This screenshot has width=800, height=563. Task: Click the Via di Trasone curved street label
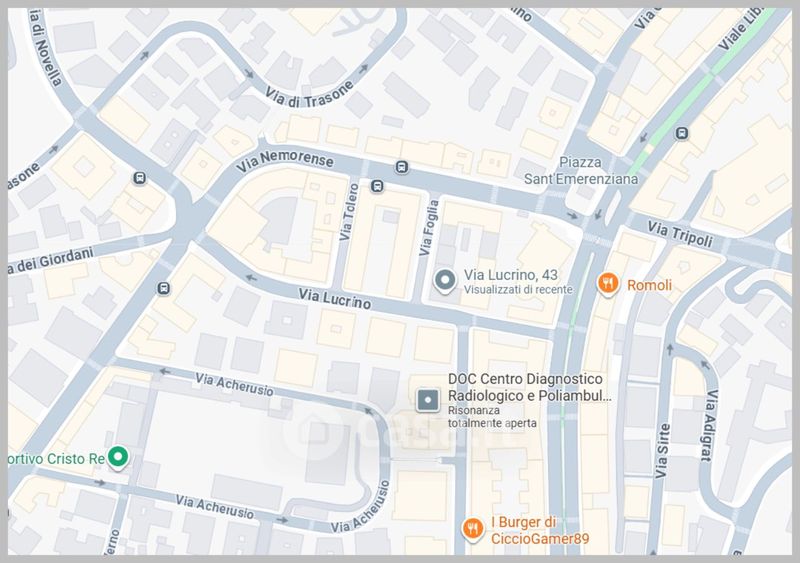(x=309, y=95)
